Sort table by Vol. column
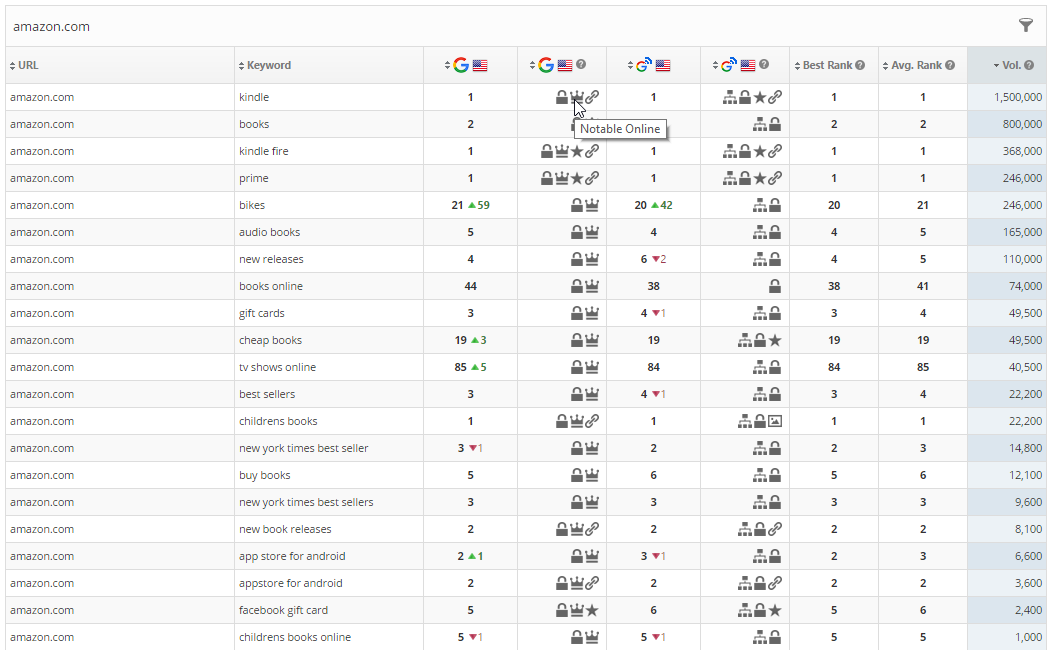 (x=1007, y=65)
